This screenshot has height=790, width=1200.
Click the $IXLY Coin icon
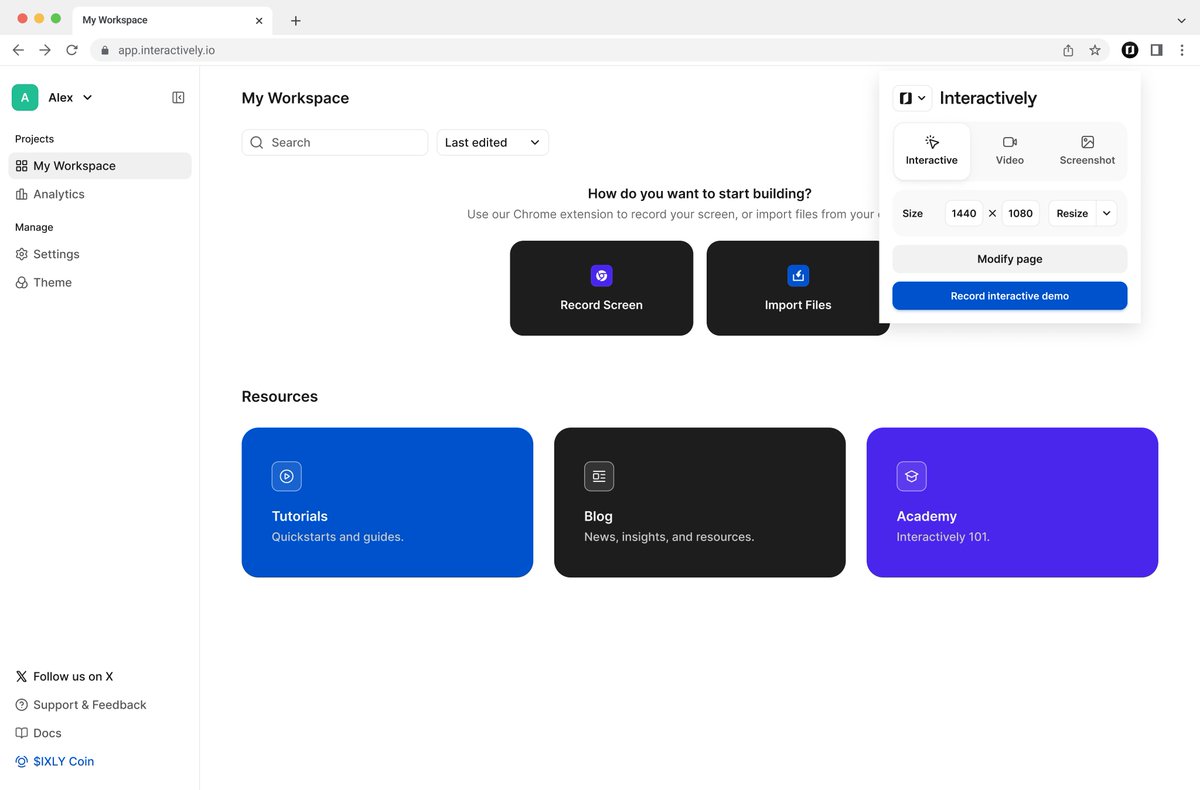tap(21, 761)
